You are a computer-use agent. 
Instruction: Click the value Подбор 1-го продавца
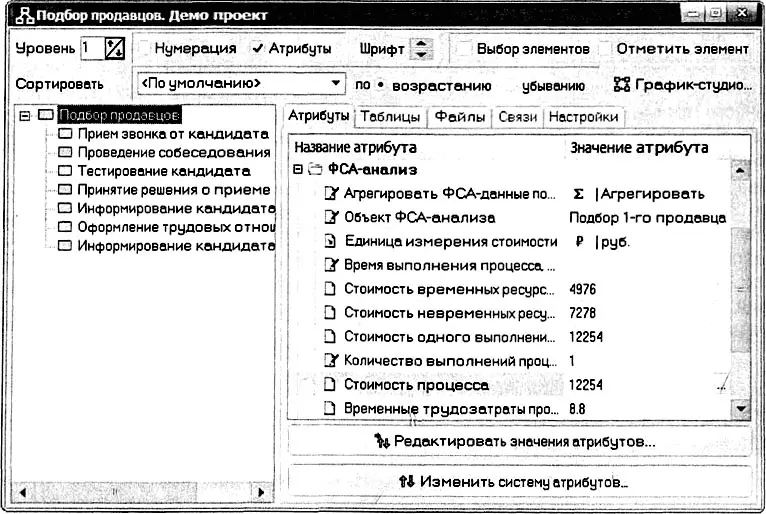648,217
